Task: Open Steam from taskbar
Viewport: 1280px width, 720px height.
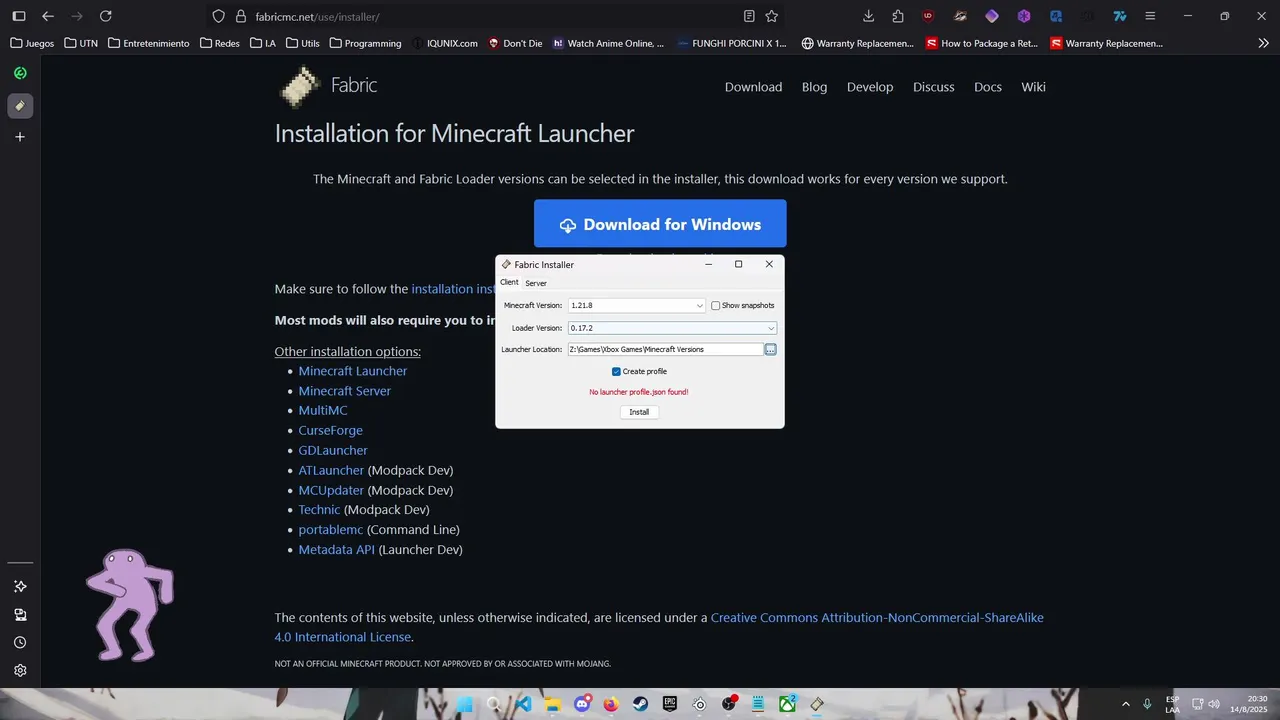Action: click(640, 704)
